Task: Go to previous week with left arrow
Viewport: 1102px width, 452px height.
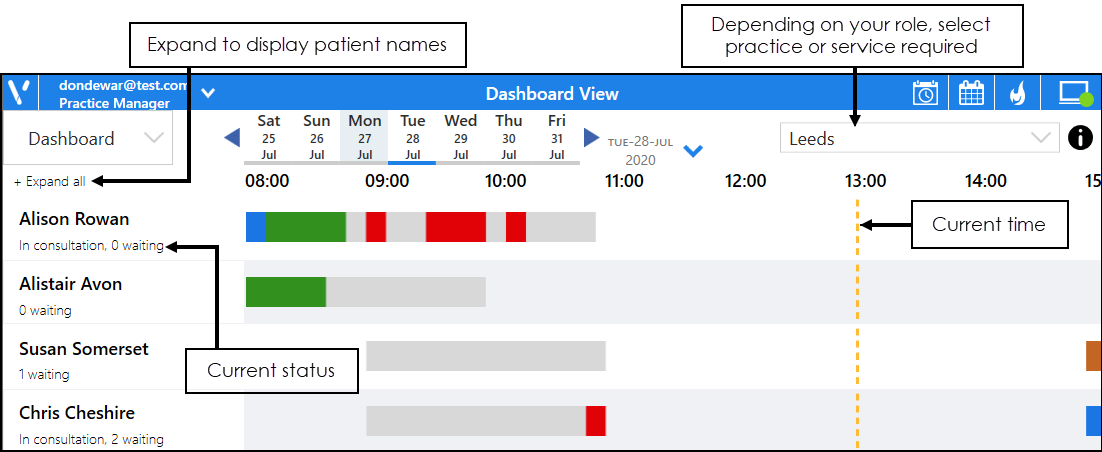Action: 232,137
